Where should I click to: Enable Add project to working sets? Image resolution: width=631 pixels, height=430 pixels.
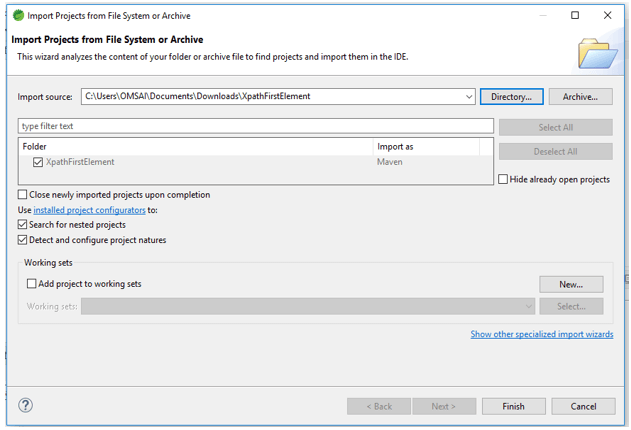pyautogui.click(x=32, y=284)
